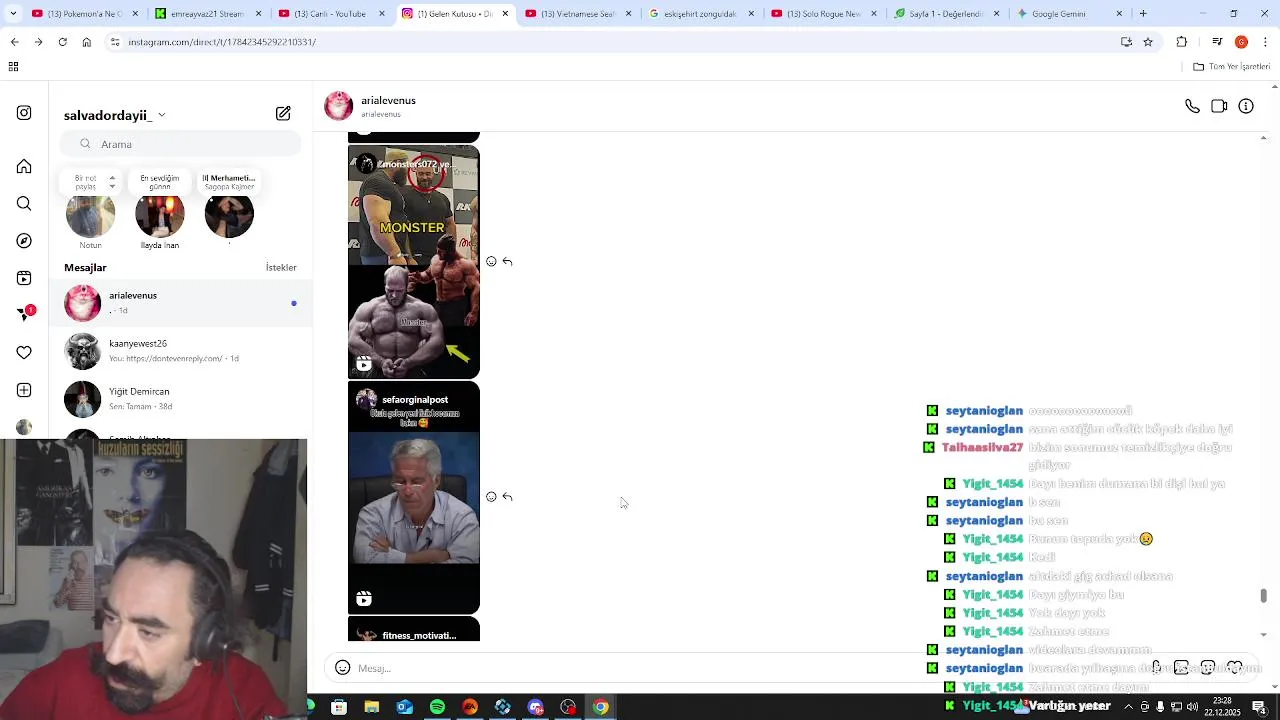This screenshot has height=720, width=1280.
Task: React with emoji to the MONSTER reel
Action: (x=491, y=261)
